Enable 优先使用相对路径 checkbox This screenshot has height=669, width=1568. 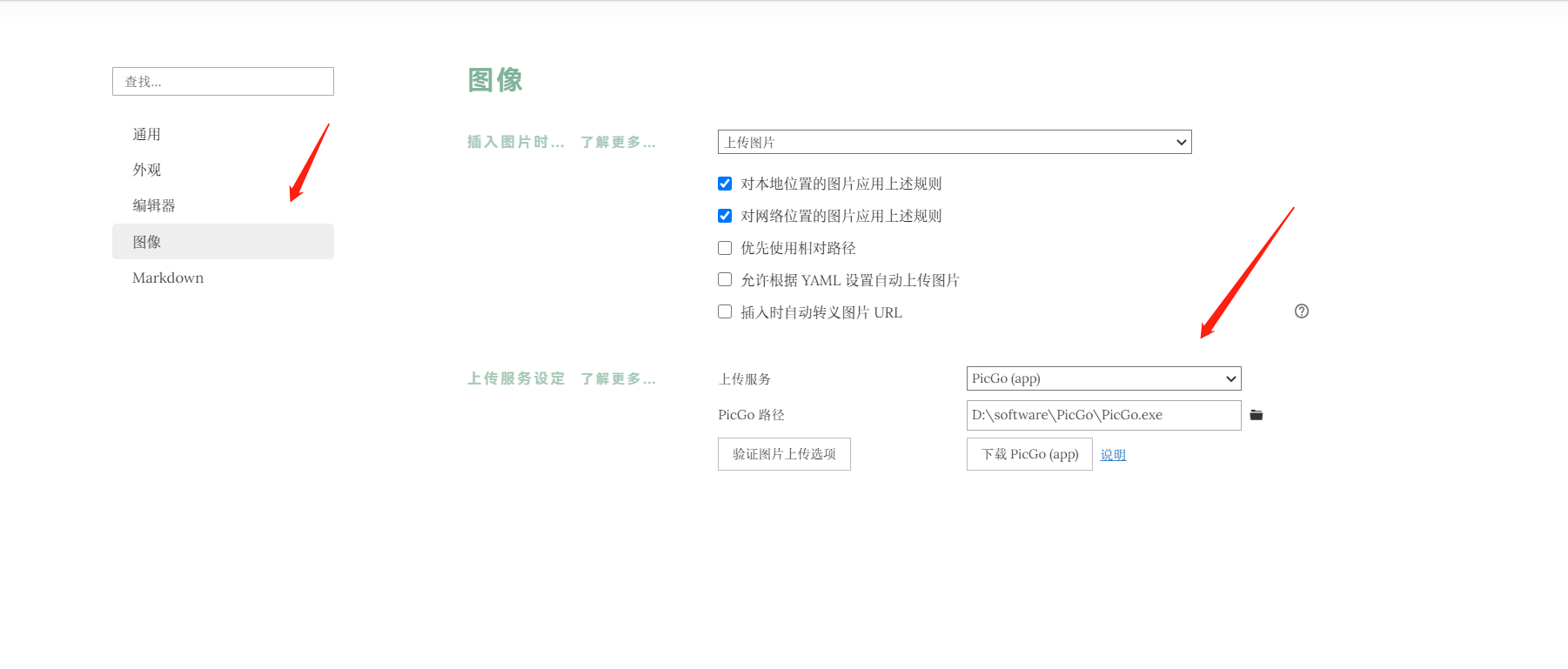[725, 248]
